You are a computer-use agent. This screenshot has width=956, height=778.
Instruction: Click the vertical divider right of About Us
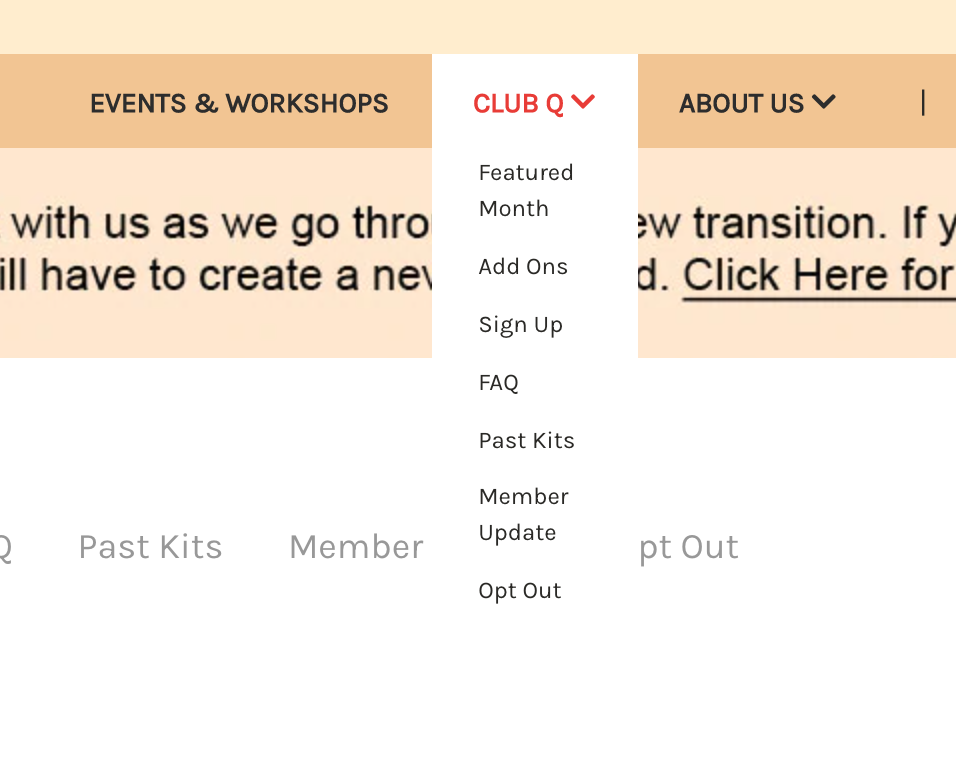click(x=923, y=102)
